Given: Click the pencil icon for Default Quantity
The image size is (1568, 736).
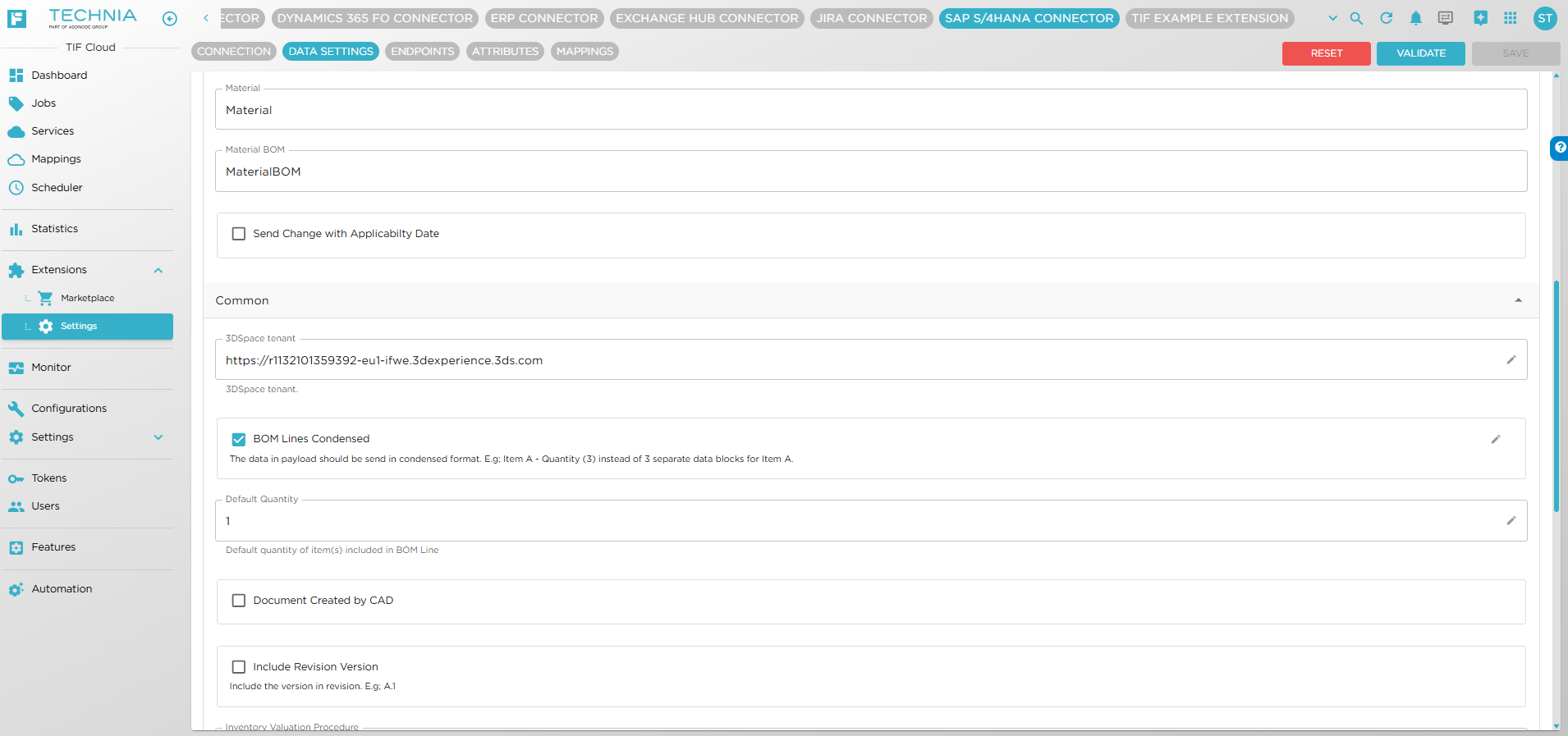Looking at the screenshot, I should pos(1511,521).
